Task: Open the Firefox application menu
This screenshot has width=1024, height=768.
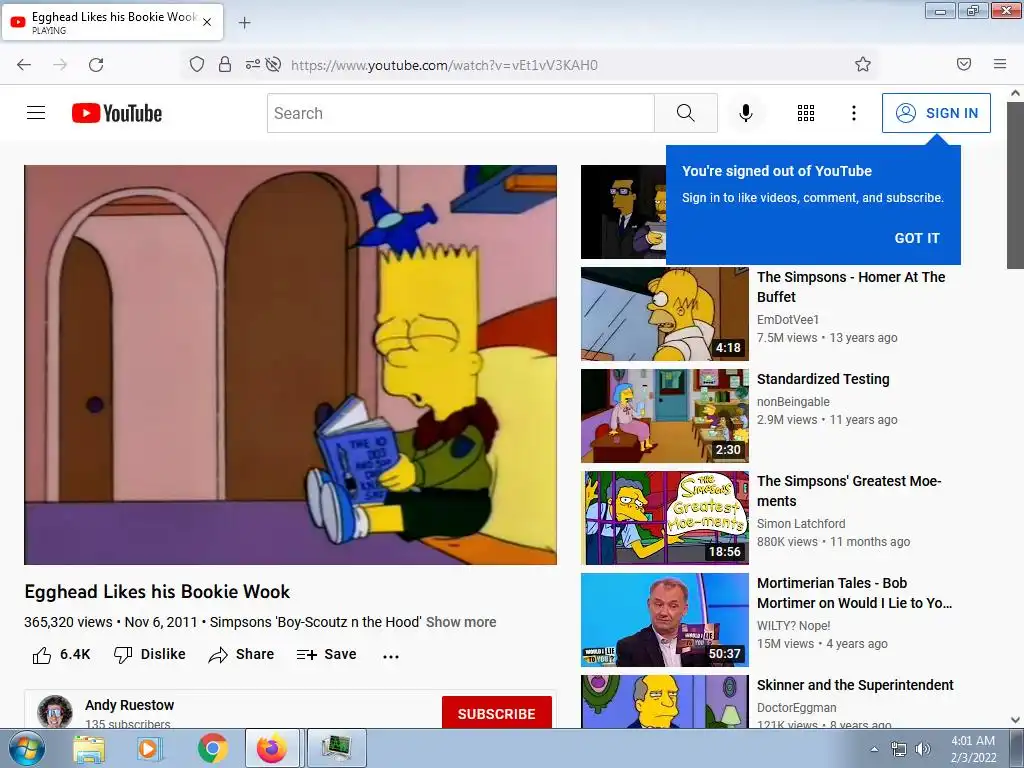Action: click(x=1000, y=64)
